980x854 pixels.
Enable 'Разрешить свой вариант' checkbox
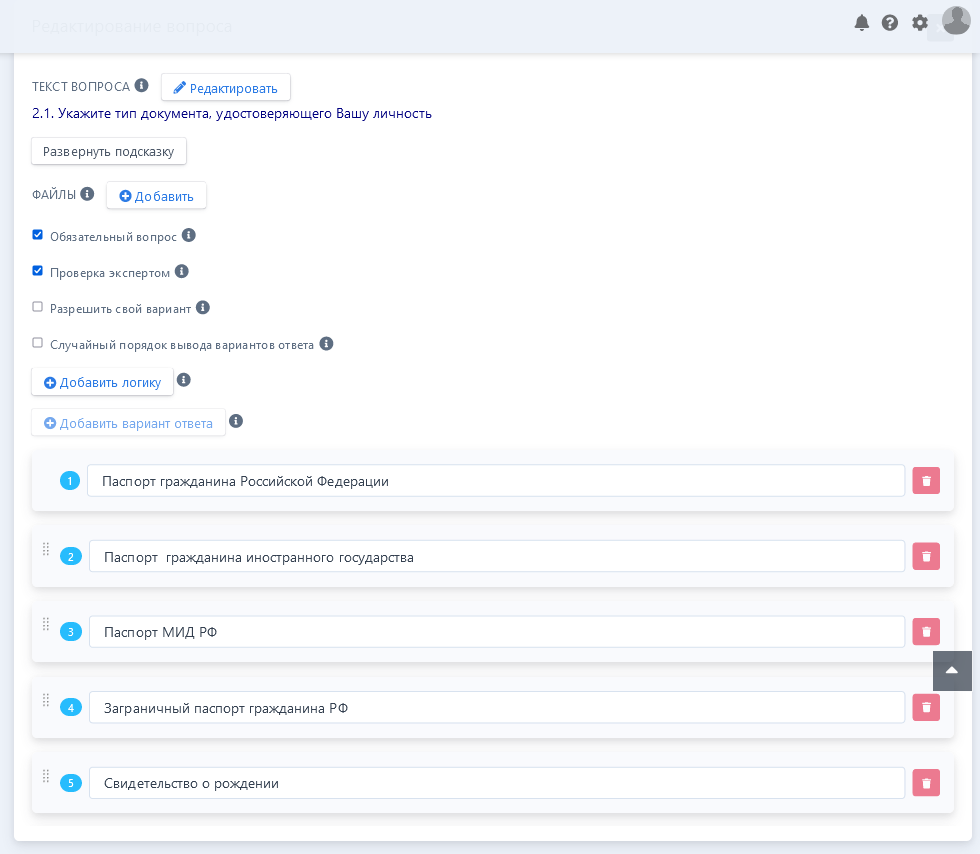point(38,307)
